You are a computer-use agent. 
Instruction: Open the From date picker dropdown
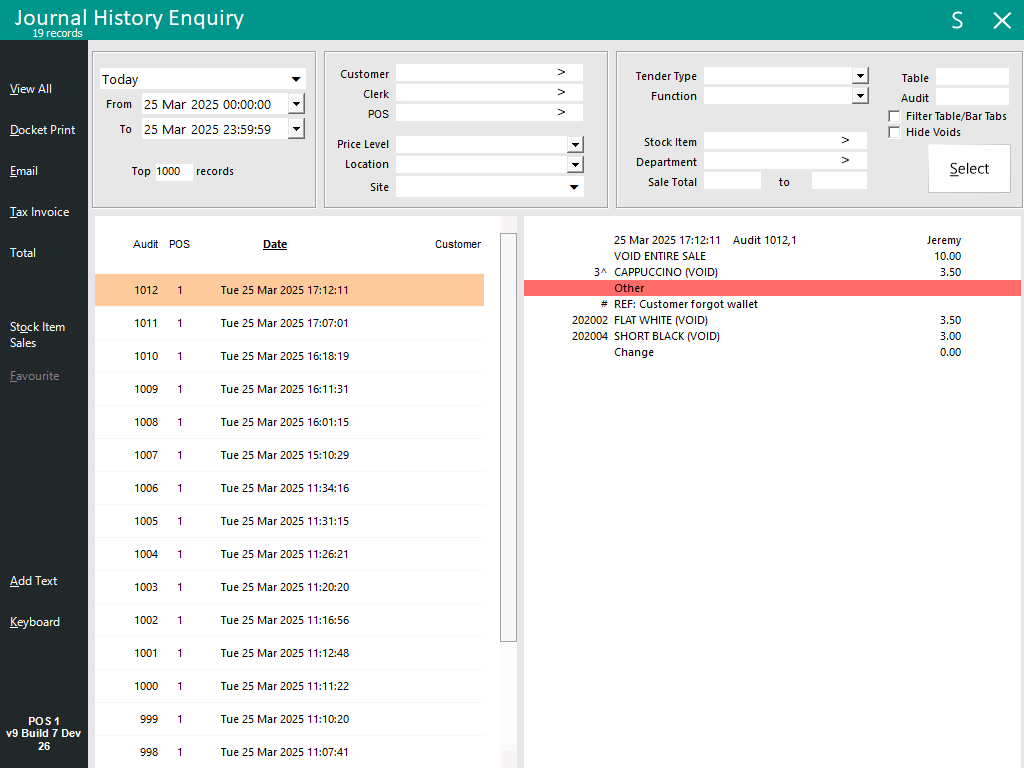tap(296, 104)
